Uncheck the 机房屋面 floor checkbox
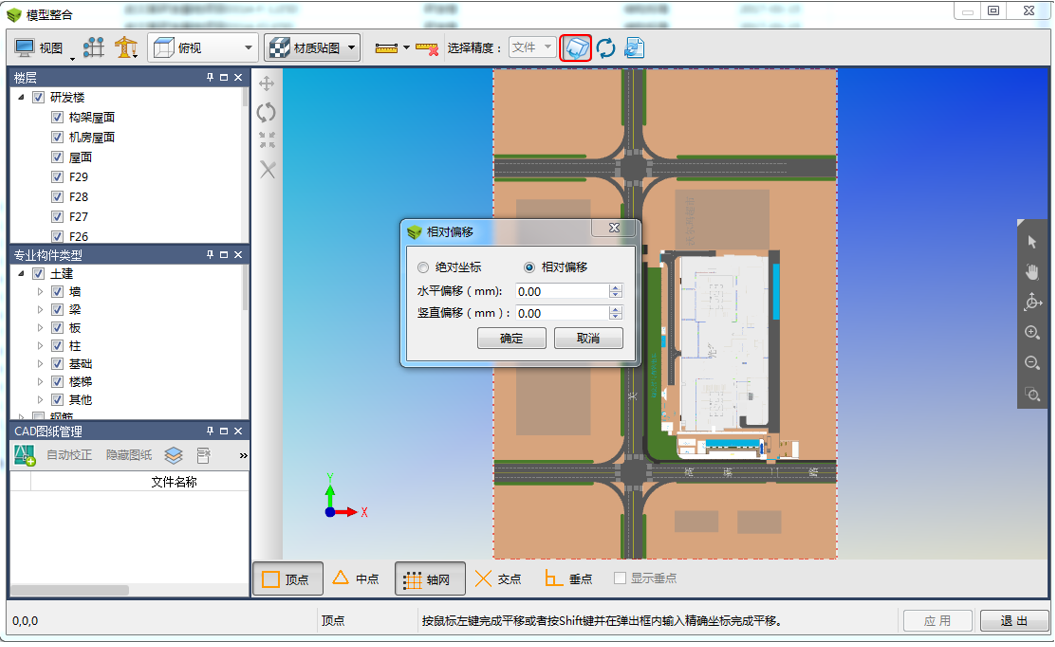 (57, 137)
